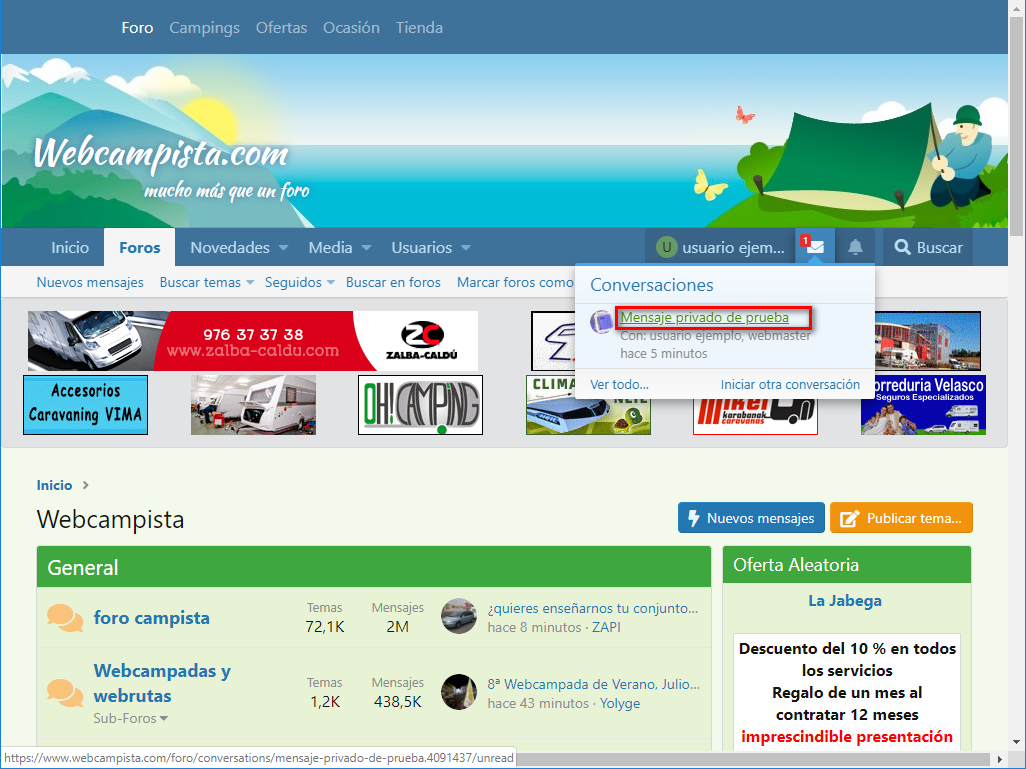
Task: Expand the Seguidos dropdown arrow
Action: coord(331,283)
